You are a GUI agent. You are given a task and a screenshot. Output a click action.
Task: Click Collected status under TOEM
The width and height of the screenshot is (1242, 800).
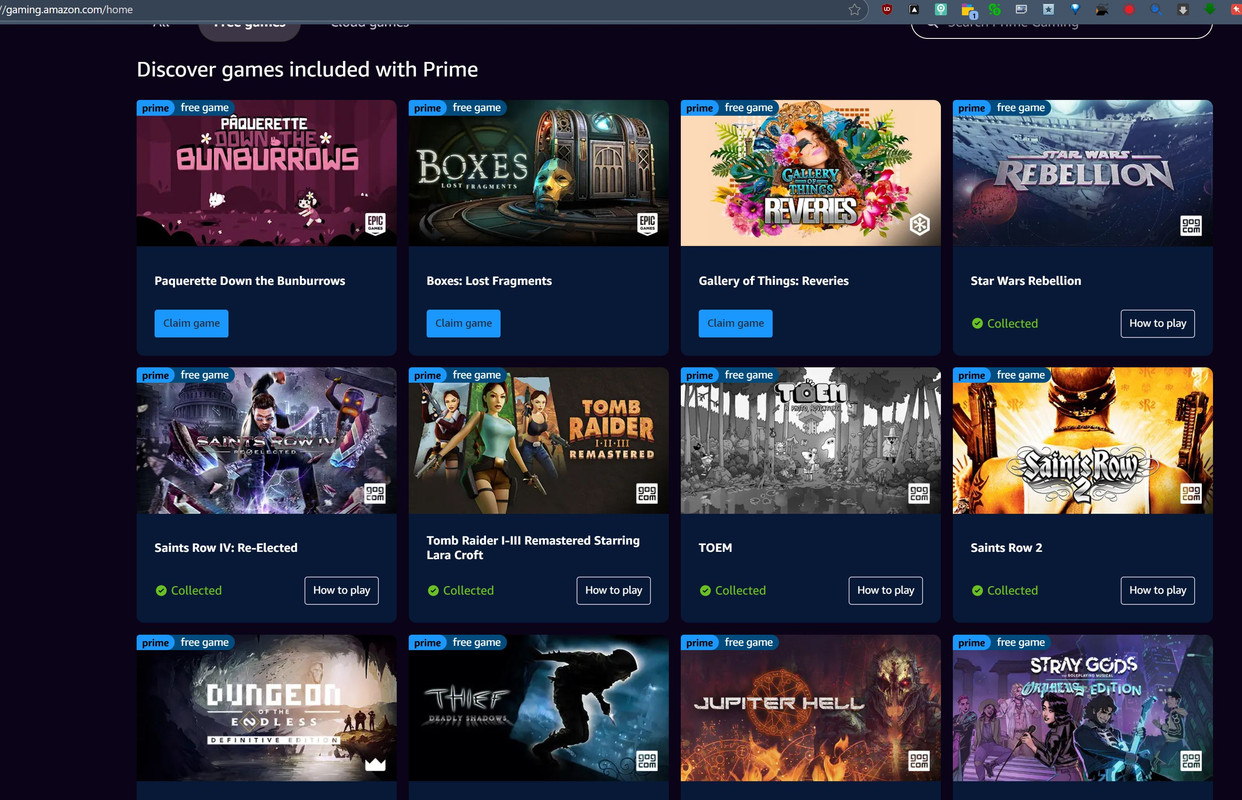point(733,590)
